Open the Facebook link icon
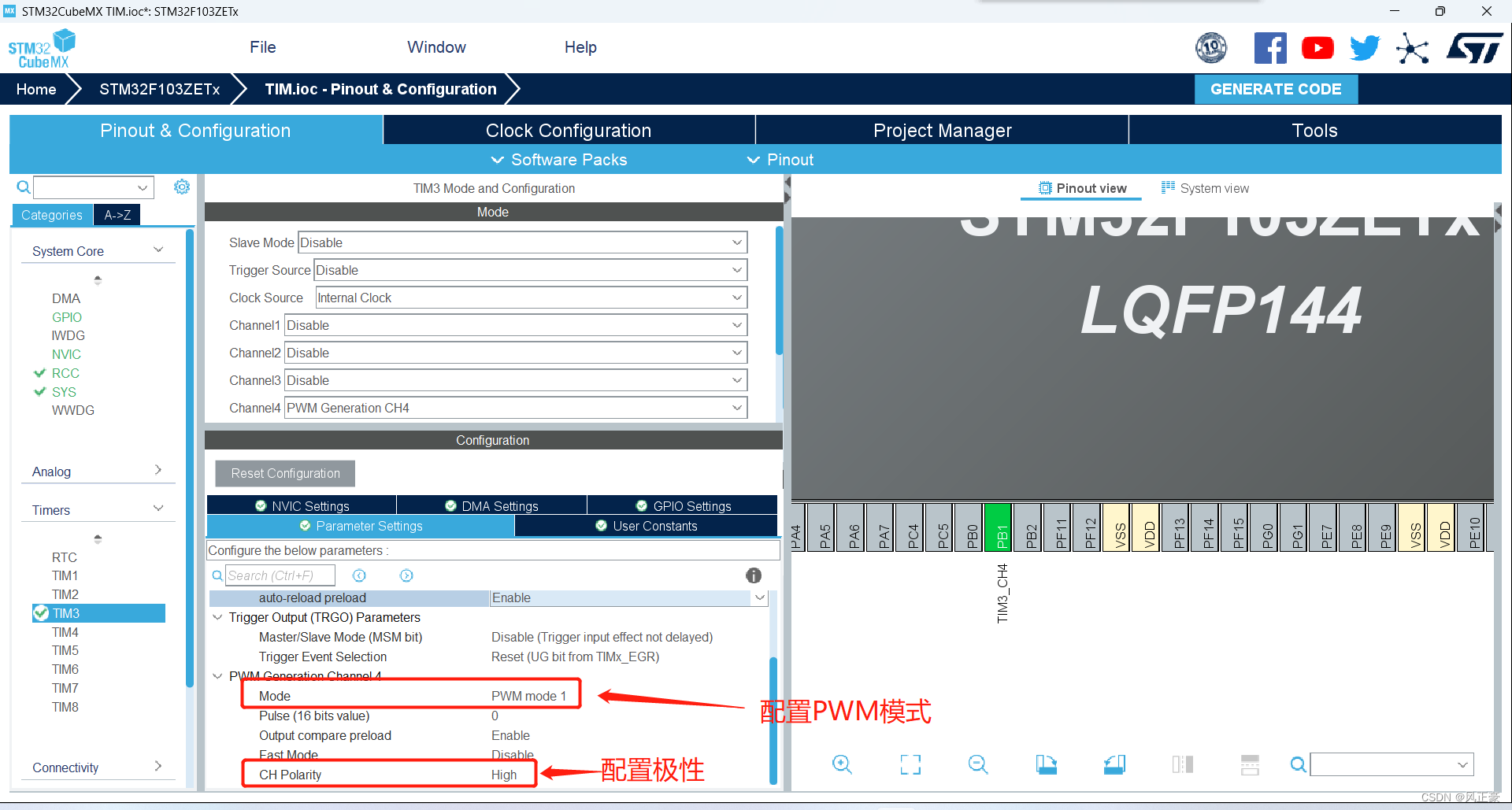The image size is (1512, 810). pyautogui.click(x=1270, y=49)
